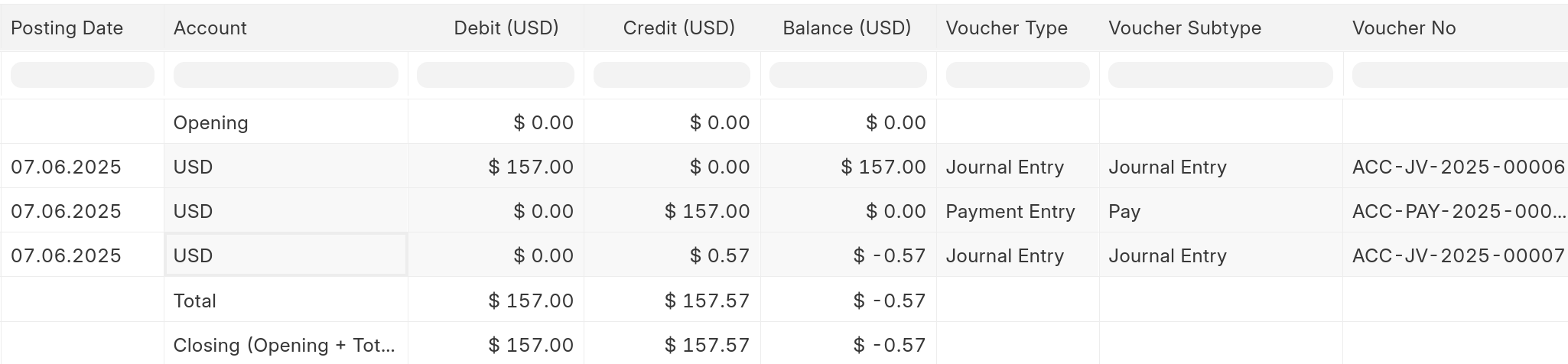Screen dimensions: 1568x364
Task: Open voucher ACC-JV-2025-00007
Action: coord(1458,256)
